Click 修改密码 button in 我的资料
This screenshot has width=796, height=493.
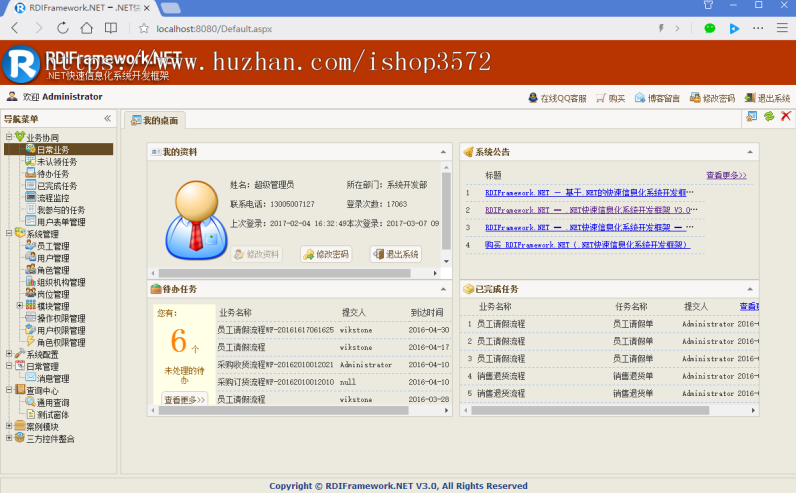(326, 254)
